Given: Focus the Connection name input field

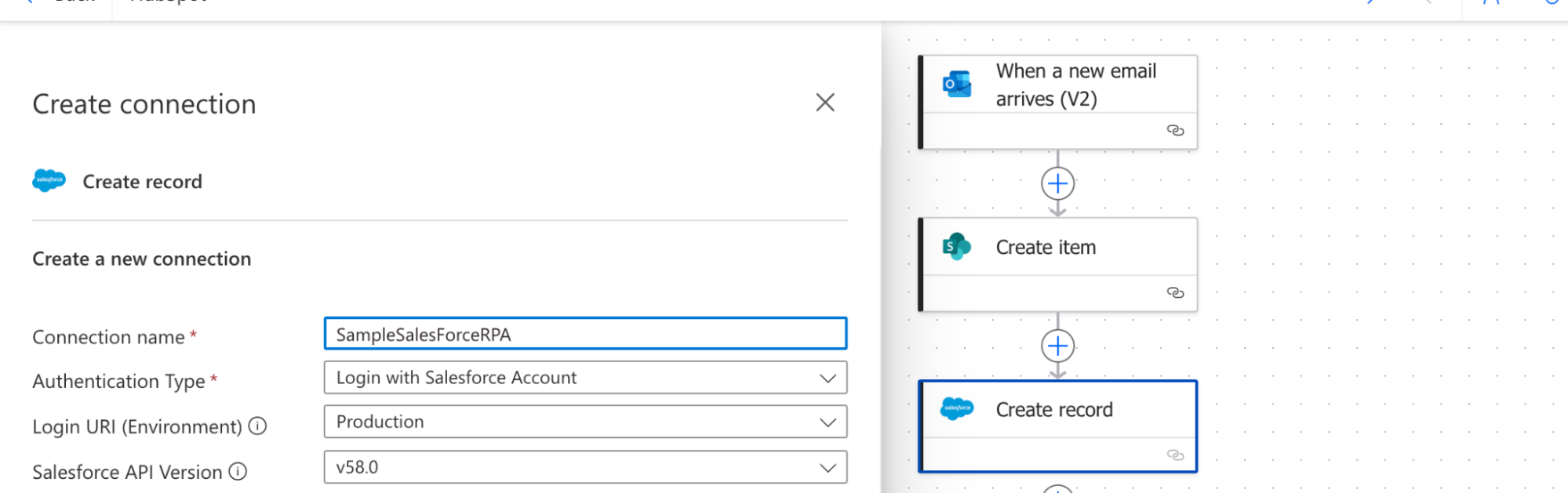Looking at the screenshot, I should (x=585, y=334).
